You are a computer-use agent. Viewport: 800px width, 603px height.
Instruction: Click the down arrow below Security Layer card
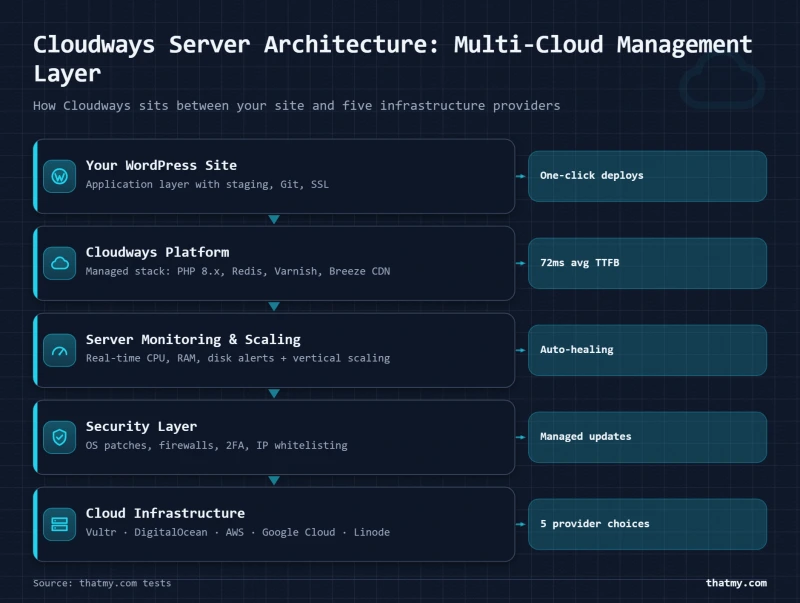(x=274, y=481)
